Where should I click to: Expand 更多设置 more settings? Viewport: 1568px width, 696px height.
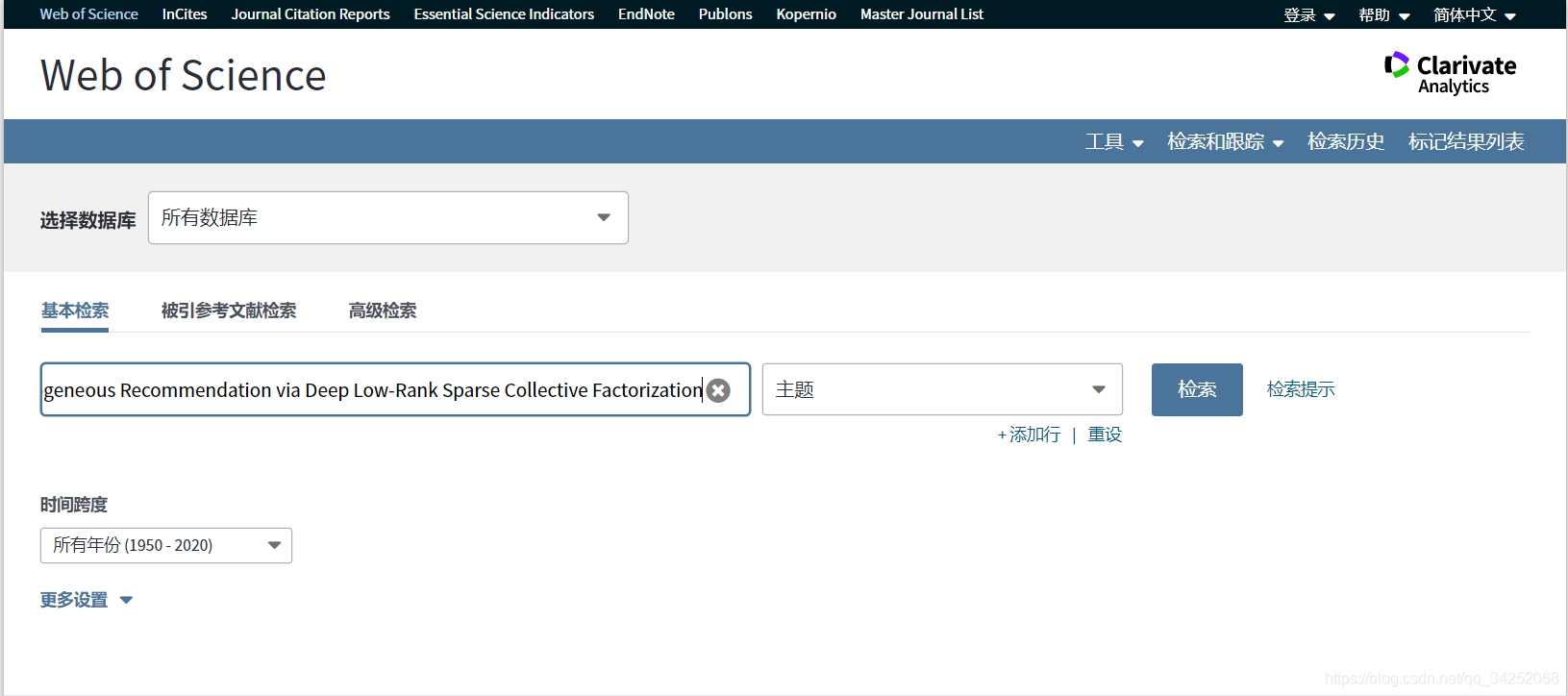tap(87, 600)
